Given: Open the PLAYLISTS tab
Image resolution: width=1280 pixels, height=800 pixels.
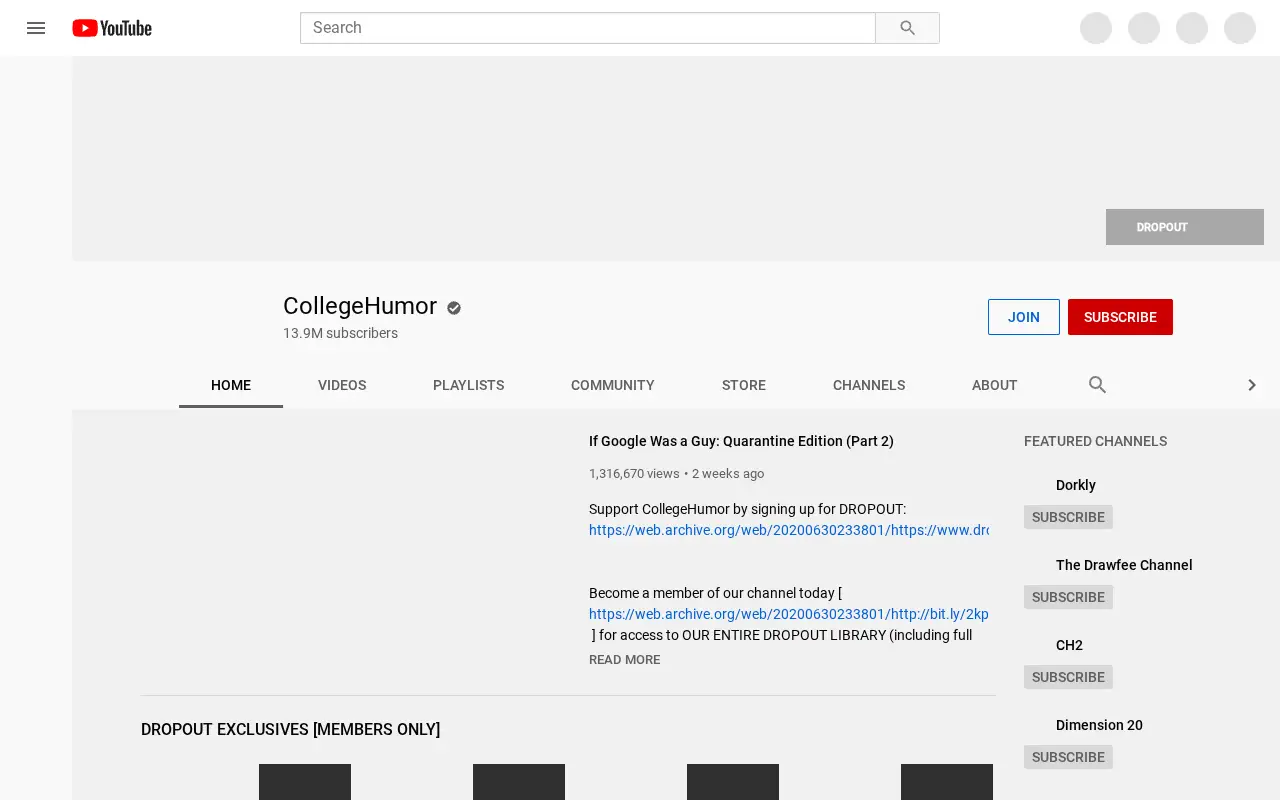Looking at the screenshot, I should click(x=469, y=385).
